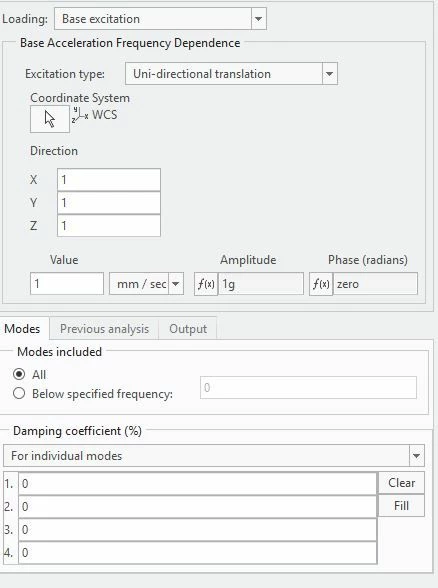Open the mm / sec units dropdown

146,284
